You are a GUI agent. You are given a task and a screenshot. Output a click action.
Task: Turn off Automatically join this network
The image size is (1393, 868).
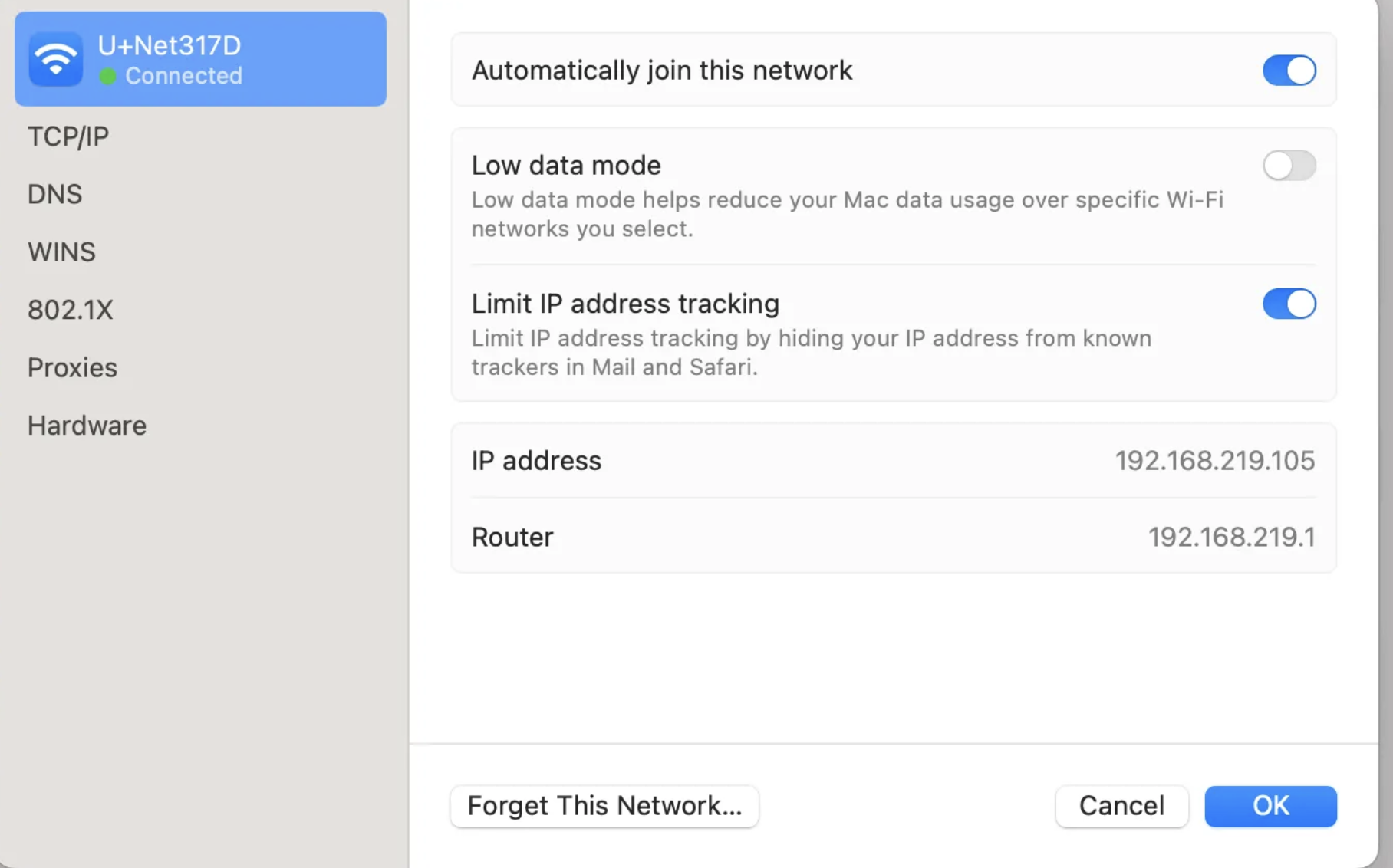tap(1289, 71)
